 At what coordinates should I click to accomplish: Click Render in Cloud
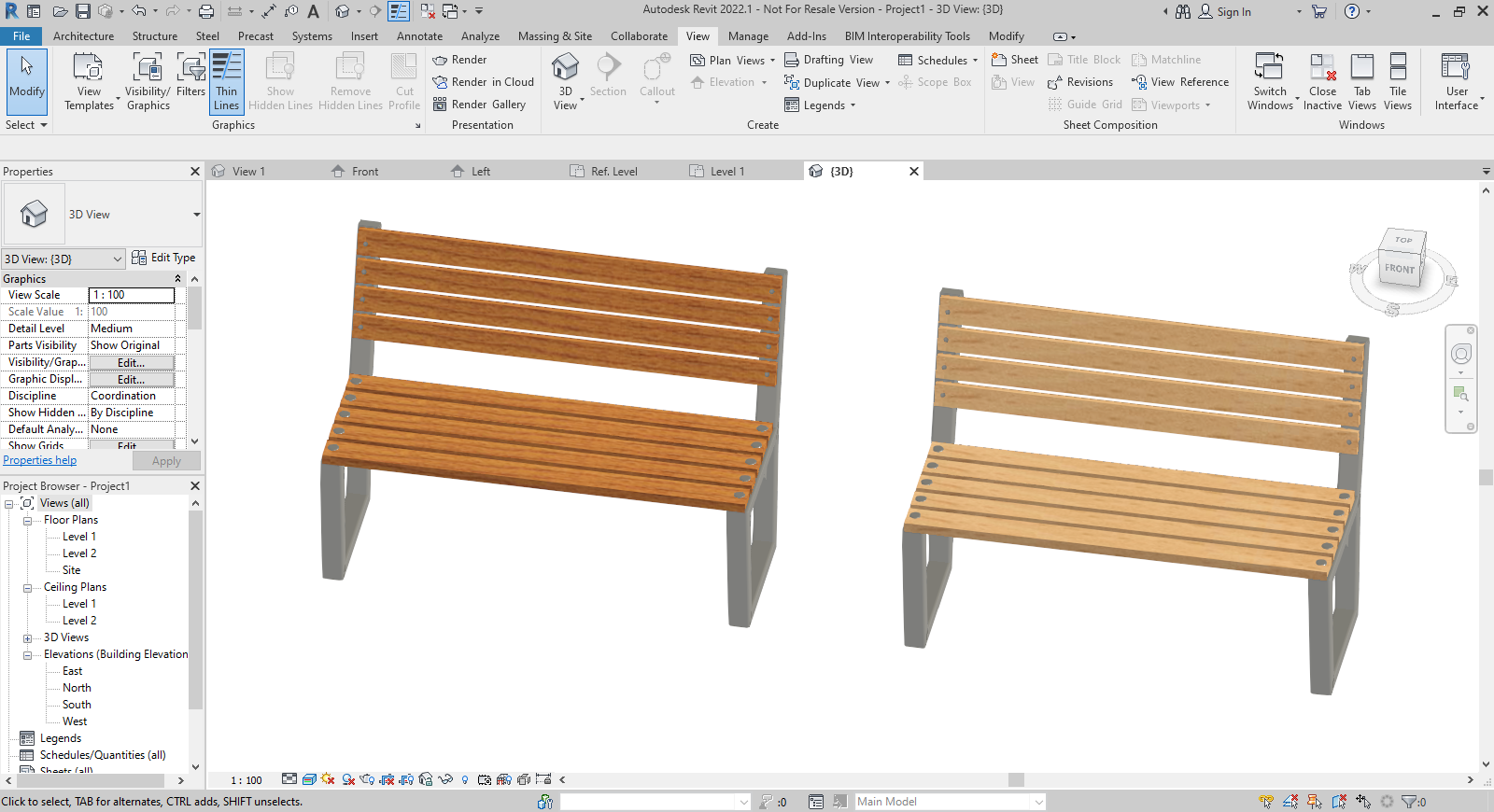click(483, 82)
